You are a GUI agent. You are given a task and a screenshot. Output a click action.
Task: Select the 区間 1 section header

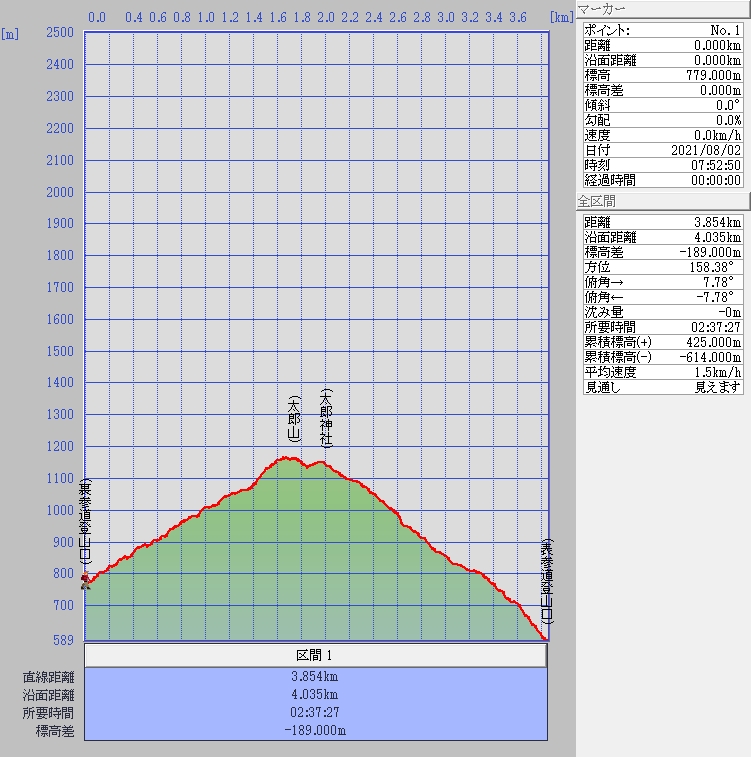pos(315,655)
